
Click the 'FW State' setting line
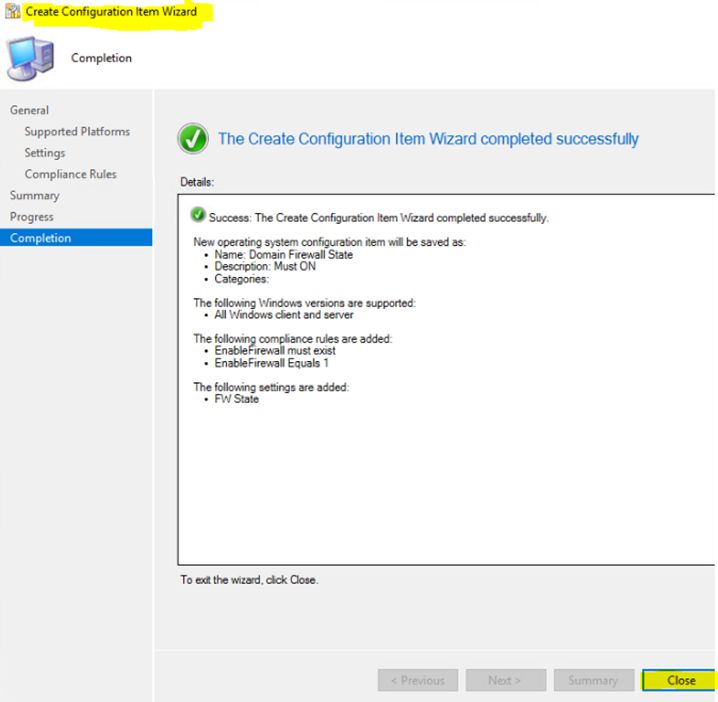pos(236,399)
